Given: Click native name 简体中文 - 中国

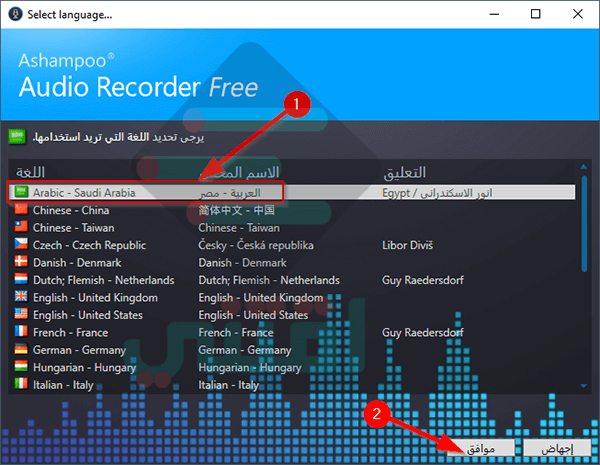Looking at the screenshot, I should [x=236, y=210].
